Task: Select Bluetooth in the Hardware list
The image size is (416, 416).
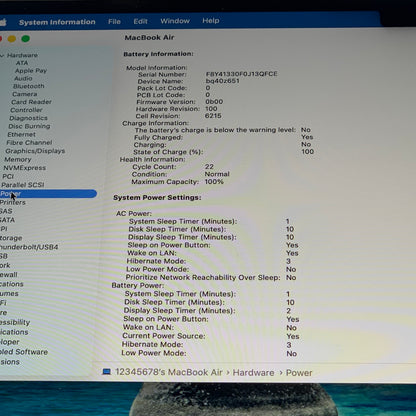Action: click(x=29, y=86)
